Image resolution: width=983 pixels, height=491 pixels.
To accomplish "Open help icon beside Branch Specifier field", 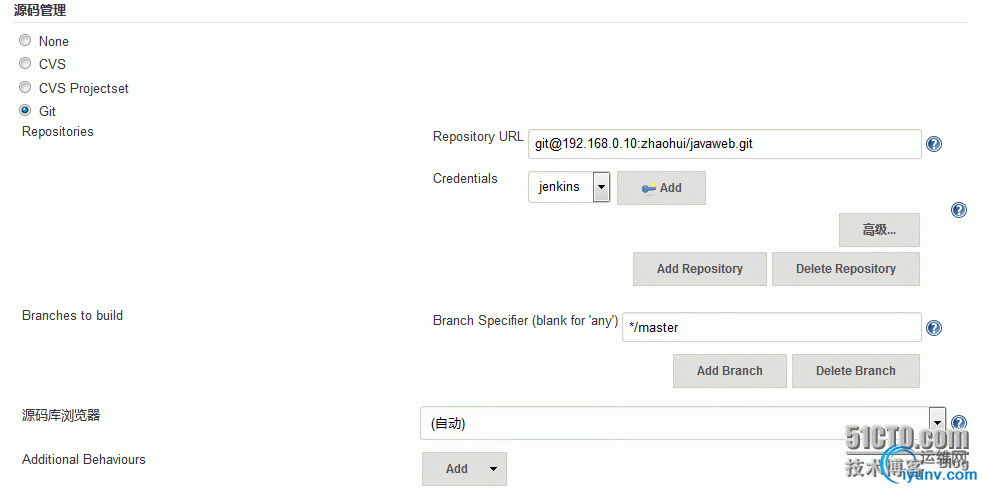I will 934,328.
